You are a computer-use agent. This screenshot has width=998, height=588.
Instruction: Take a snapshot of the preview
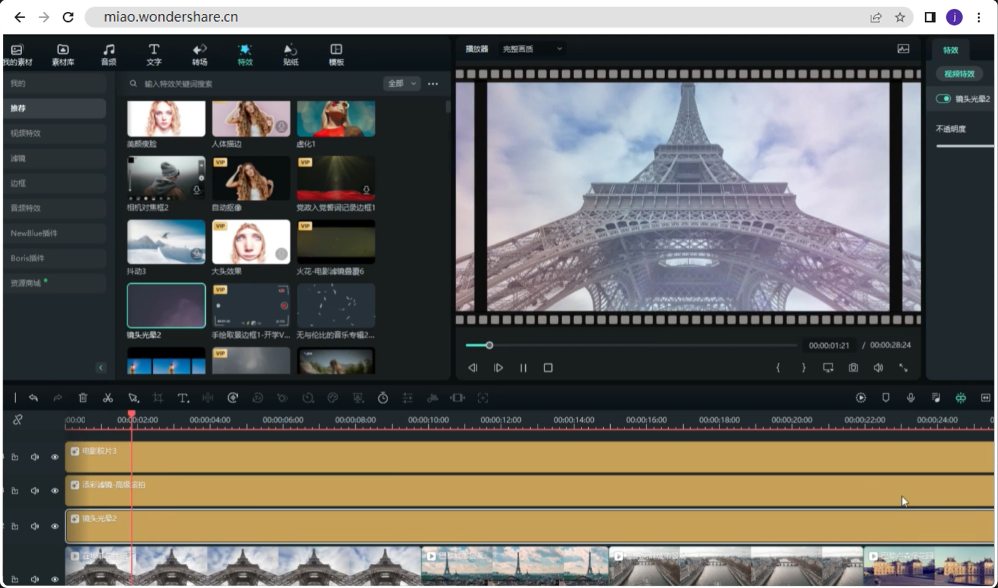click(x=853, y=368)
